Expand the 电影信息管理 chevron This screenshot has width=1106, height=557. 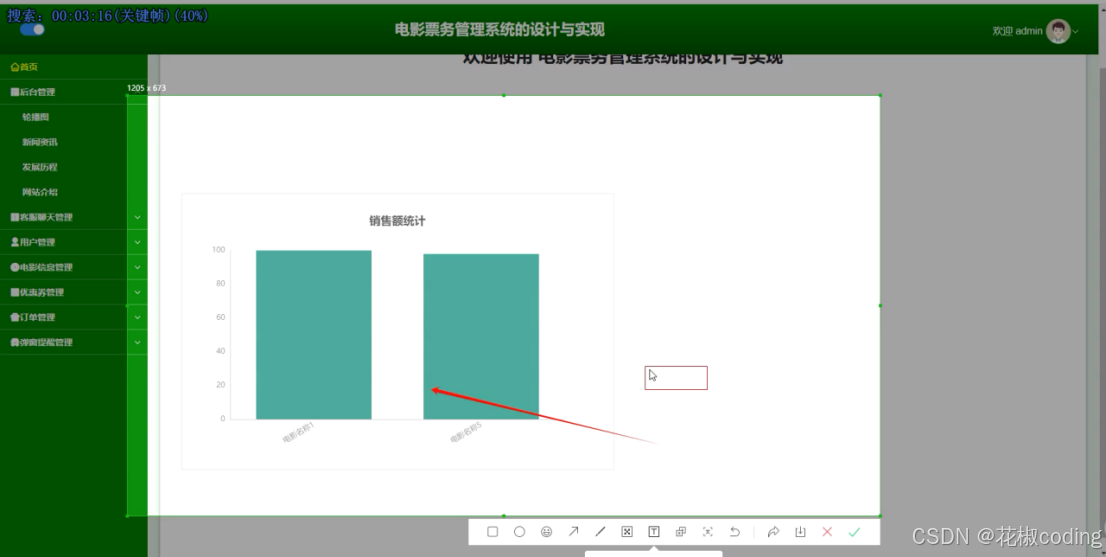pos(138,267)
